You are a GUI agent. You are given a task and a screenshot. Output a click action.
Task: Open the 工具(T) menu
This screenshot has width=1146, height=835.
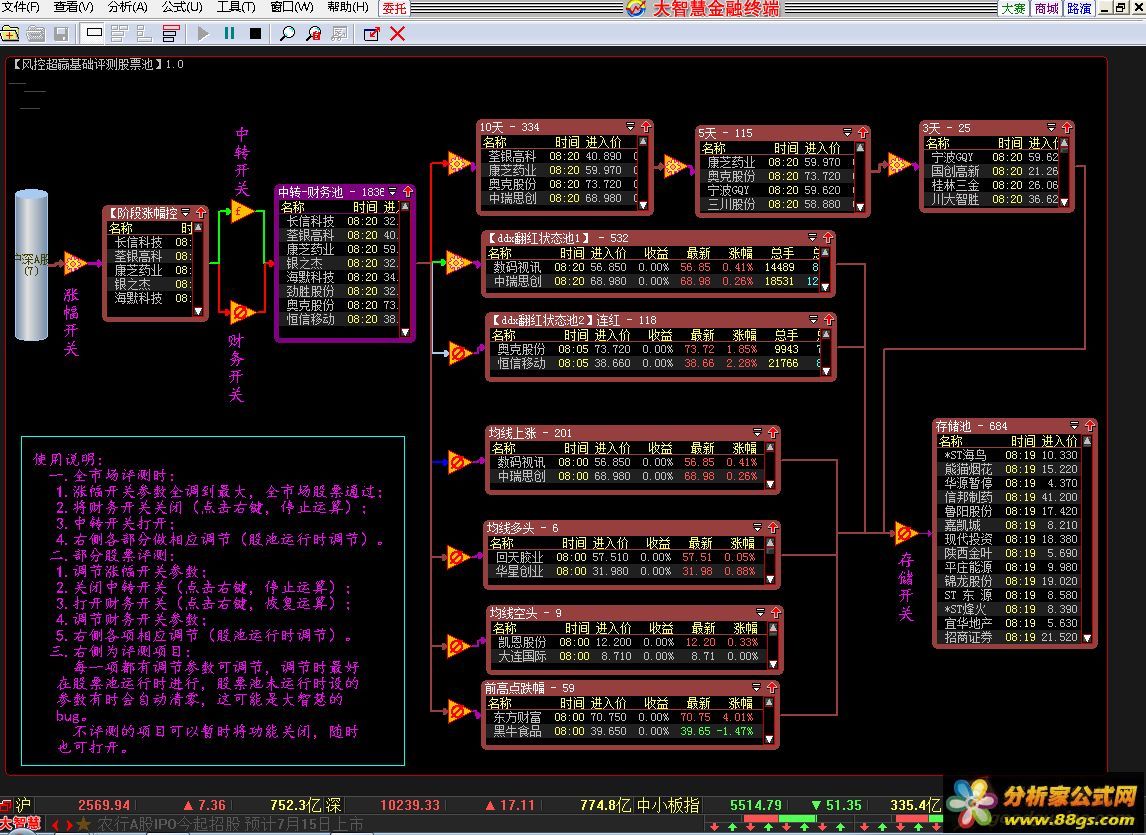[x=236, y=7]
